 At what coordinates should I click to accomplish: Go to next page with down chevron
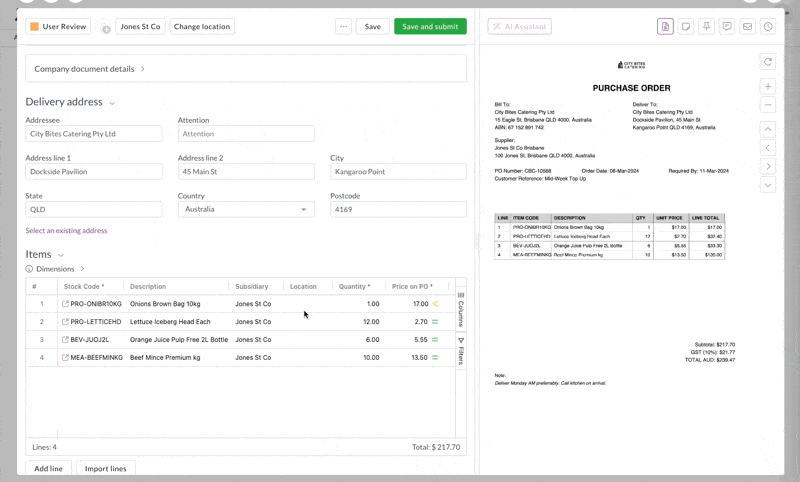coord(768,185)
